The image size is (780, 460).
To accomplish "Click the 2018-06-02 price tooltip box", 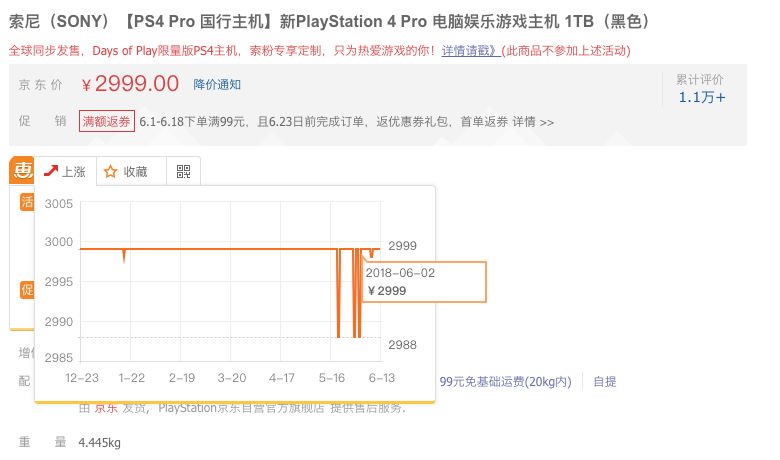I will click(425, 281).
